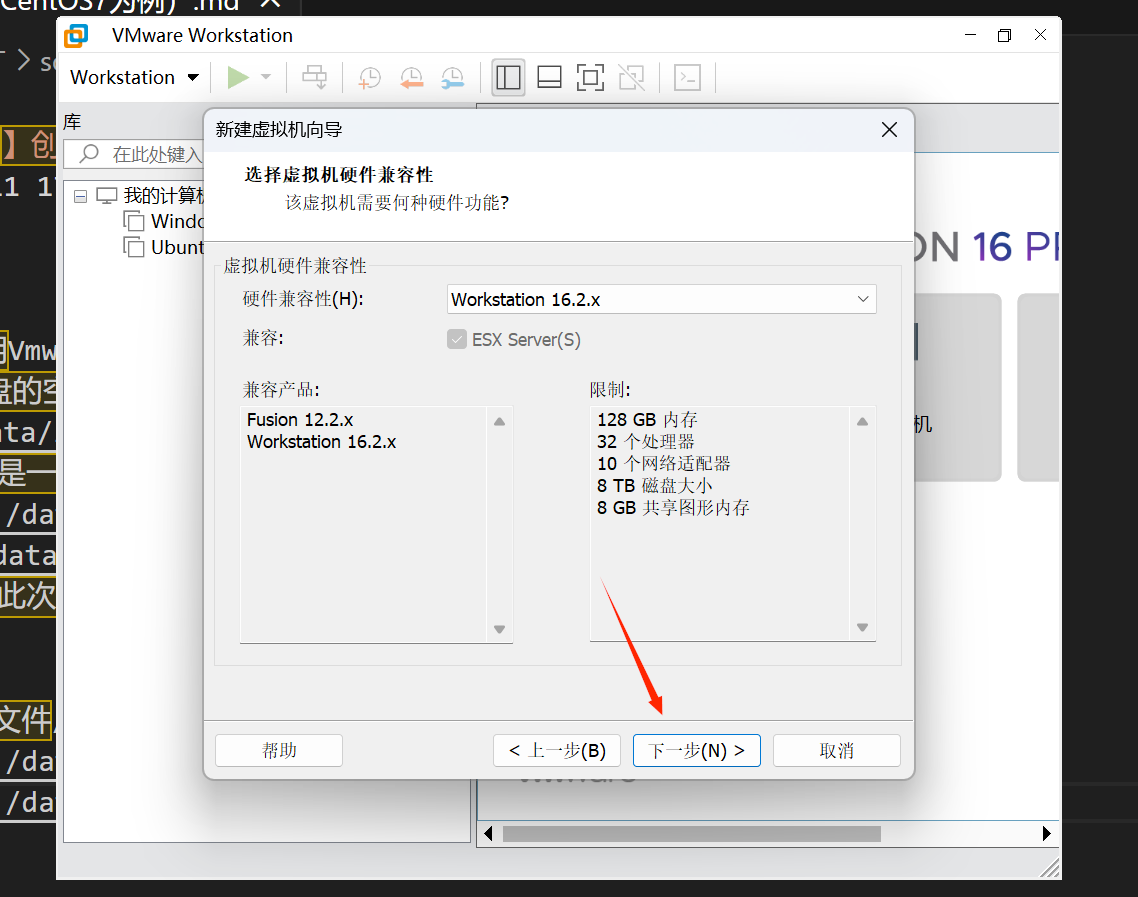
Task: Restore down the VMware Workstation window
Action: click(1004, 35)
